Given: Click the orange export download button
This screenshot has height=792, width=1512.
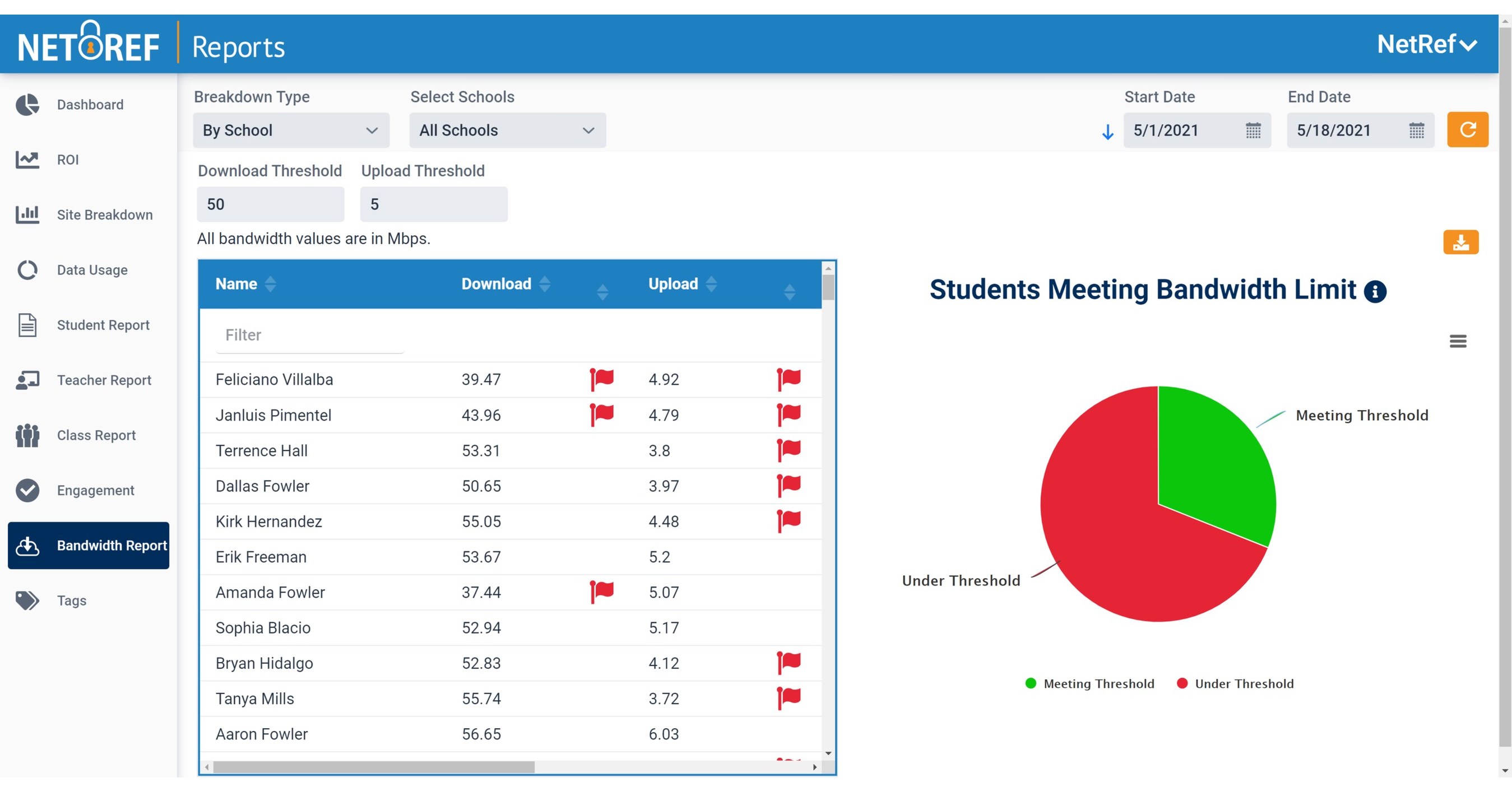Looking at the screenshot, I should (x=1462, y=243).
